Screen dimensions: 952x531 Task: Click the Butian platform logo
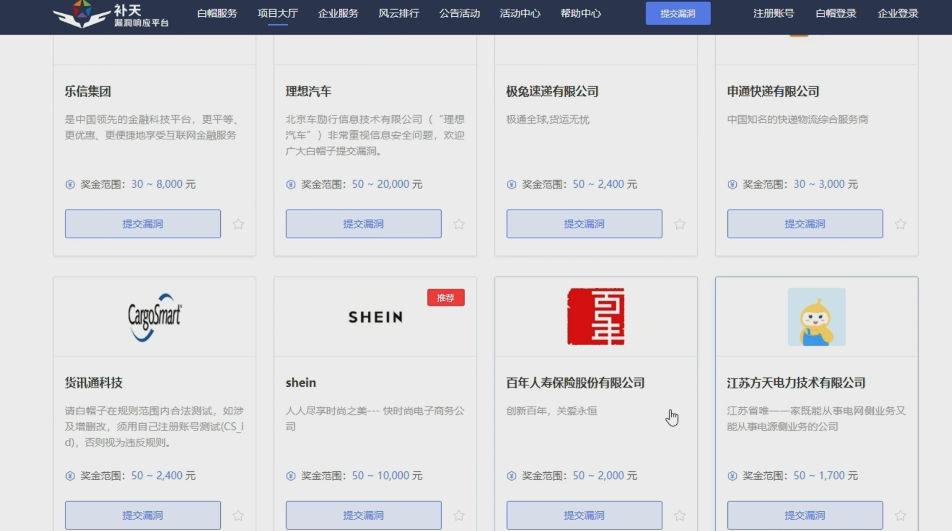point(110,15)
